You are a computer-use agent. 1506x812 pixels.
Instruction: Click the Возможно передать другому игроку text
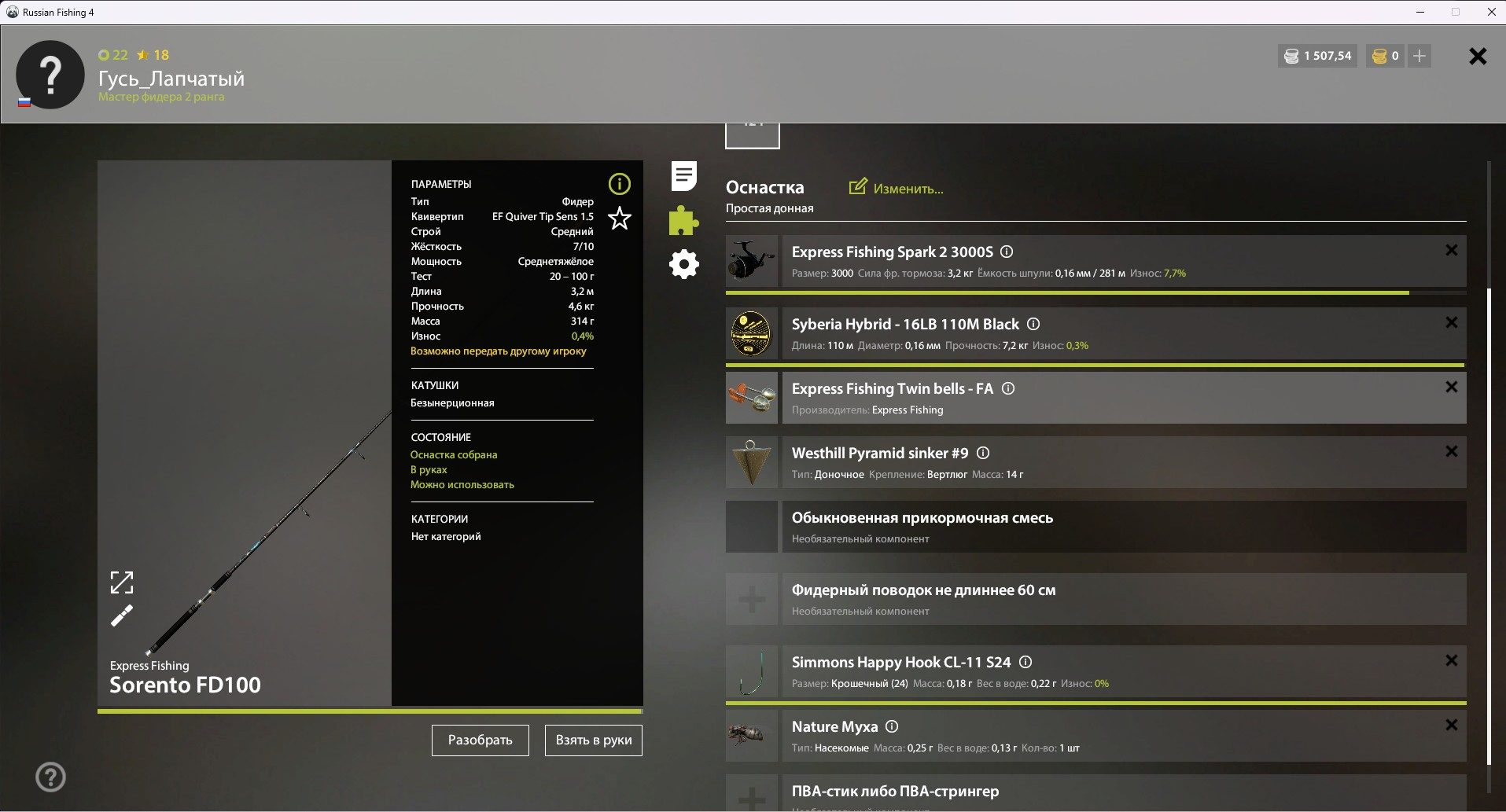pos(499,351)
